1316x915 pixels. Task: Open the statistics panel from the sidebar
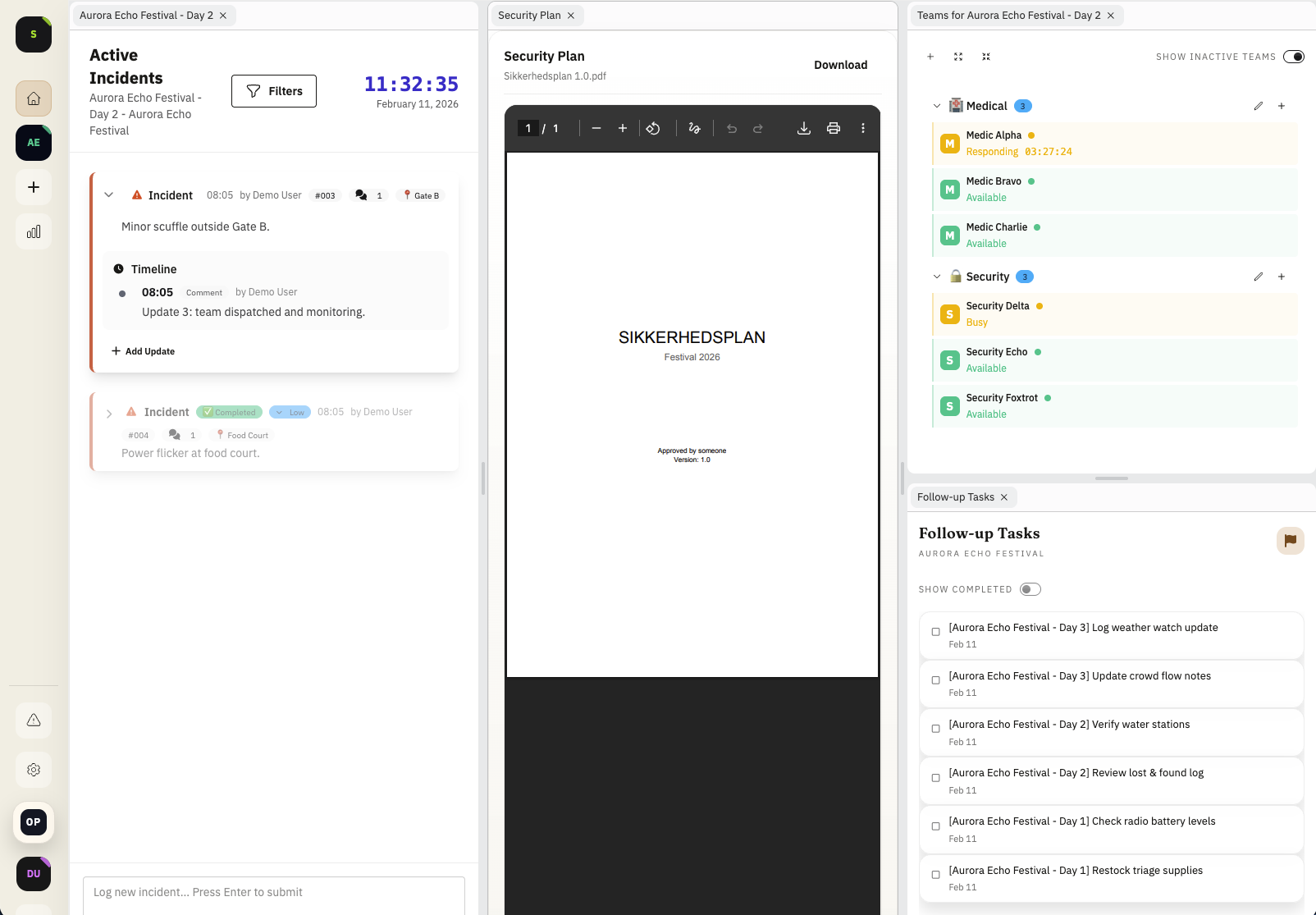pyautogui.click(x=33, y=231)
